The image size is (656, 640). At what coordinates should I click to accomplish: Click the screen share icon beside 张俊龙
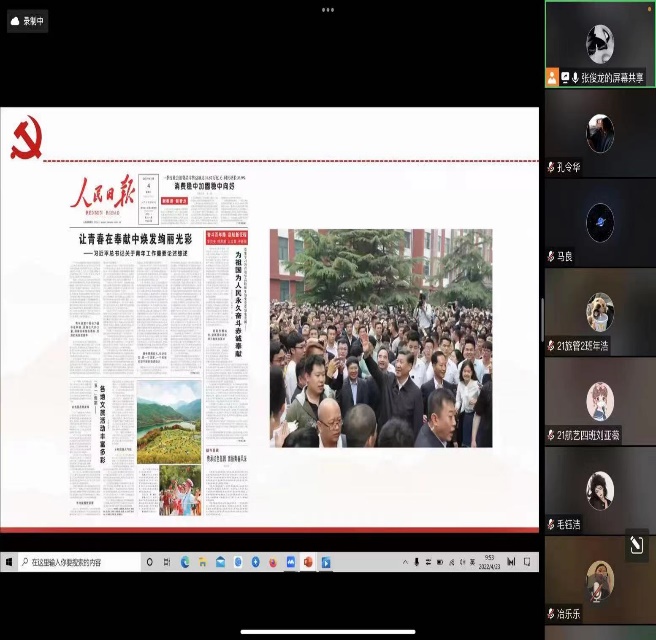click(x=564, y=77)
